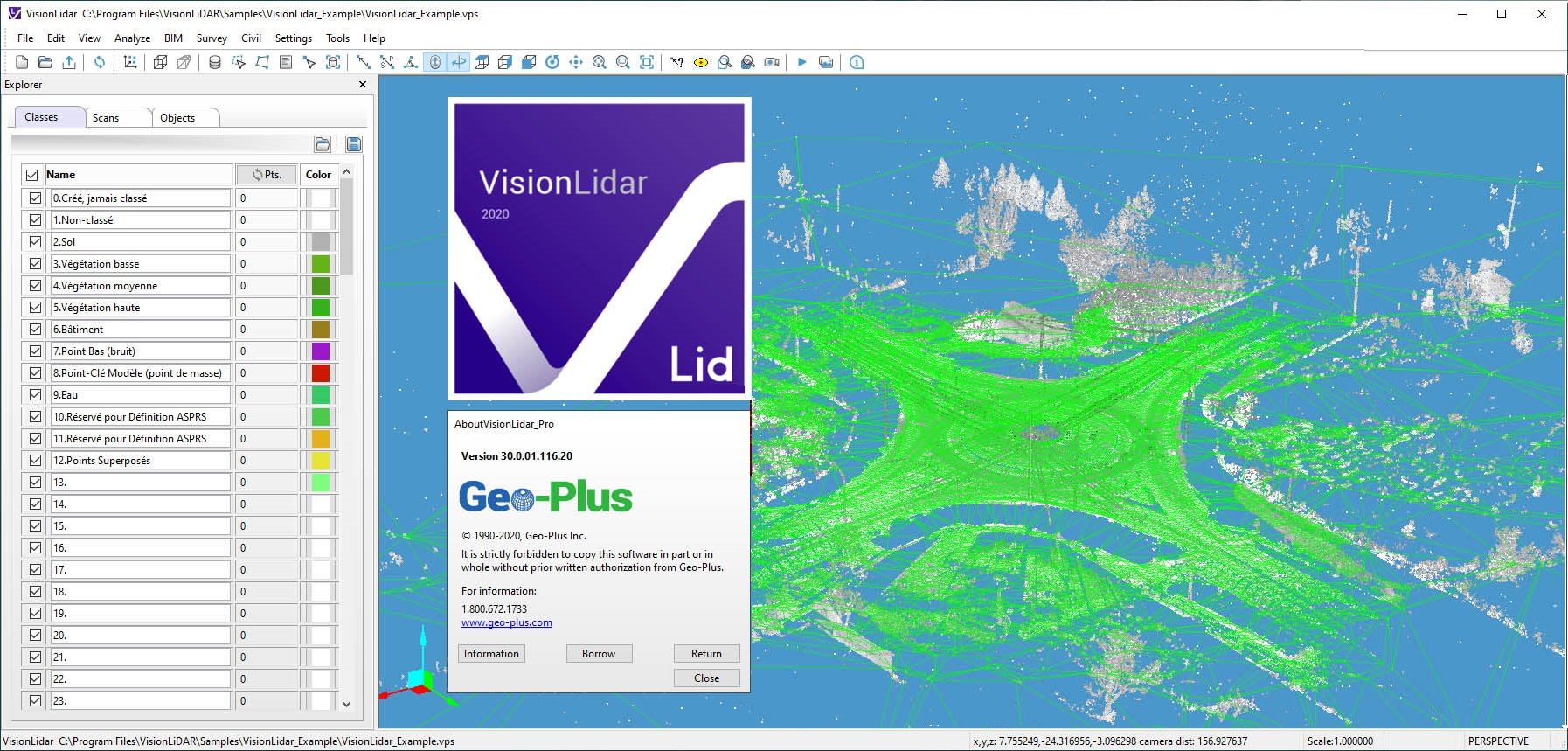Viewport: 1568px width, 751px height.
Task: Select the zoom in magnifier icon
Action: [x=600, y=62]
